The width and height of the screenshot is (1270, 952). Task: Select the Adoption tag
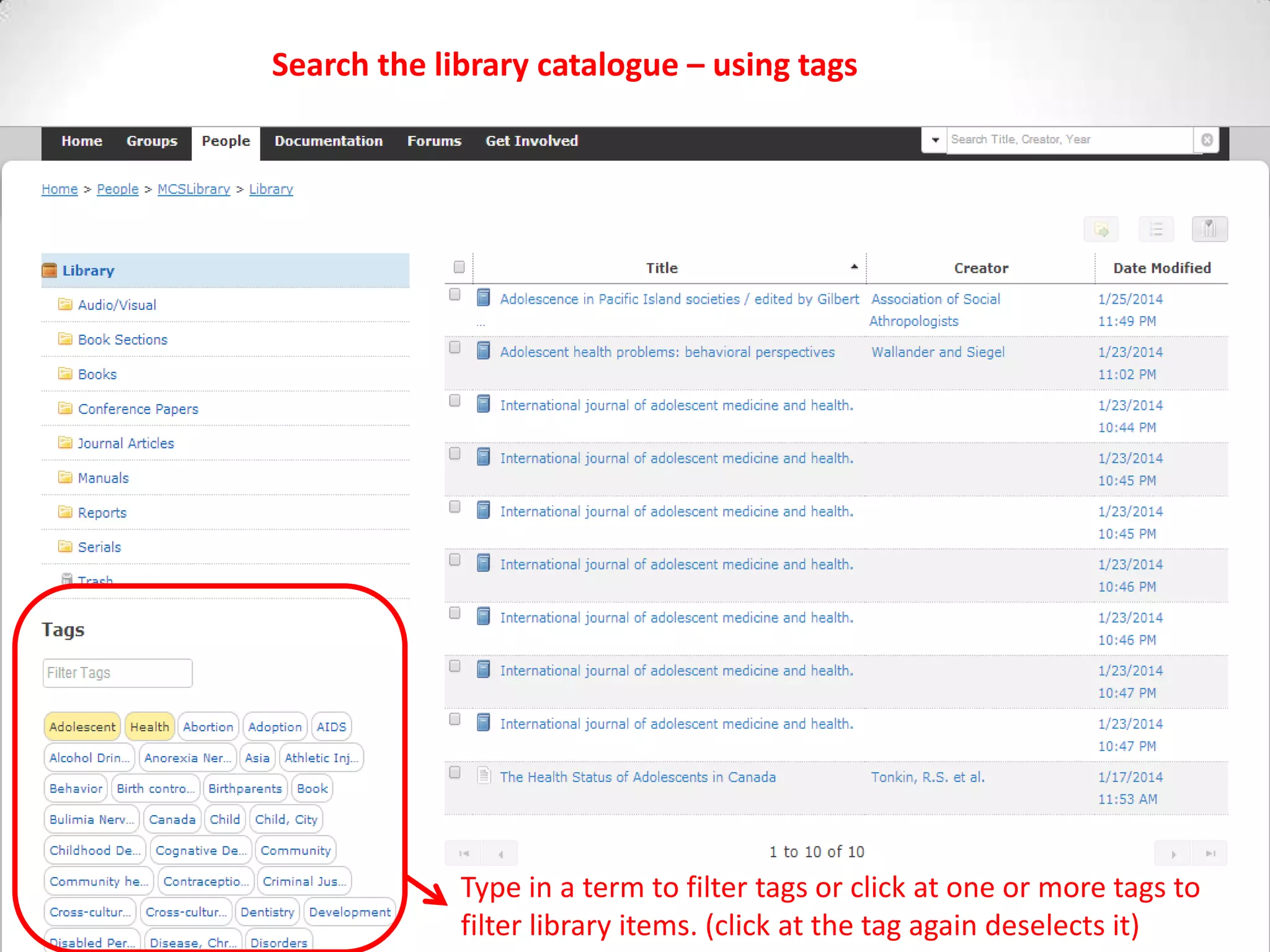[275, 727]
